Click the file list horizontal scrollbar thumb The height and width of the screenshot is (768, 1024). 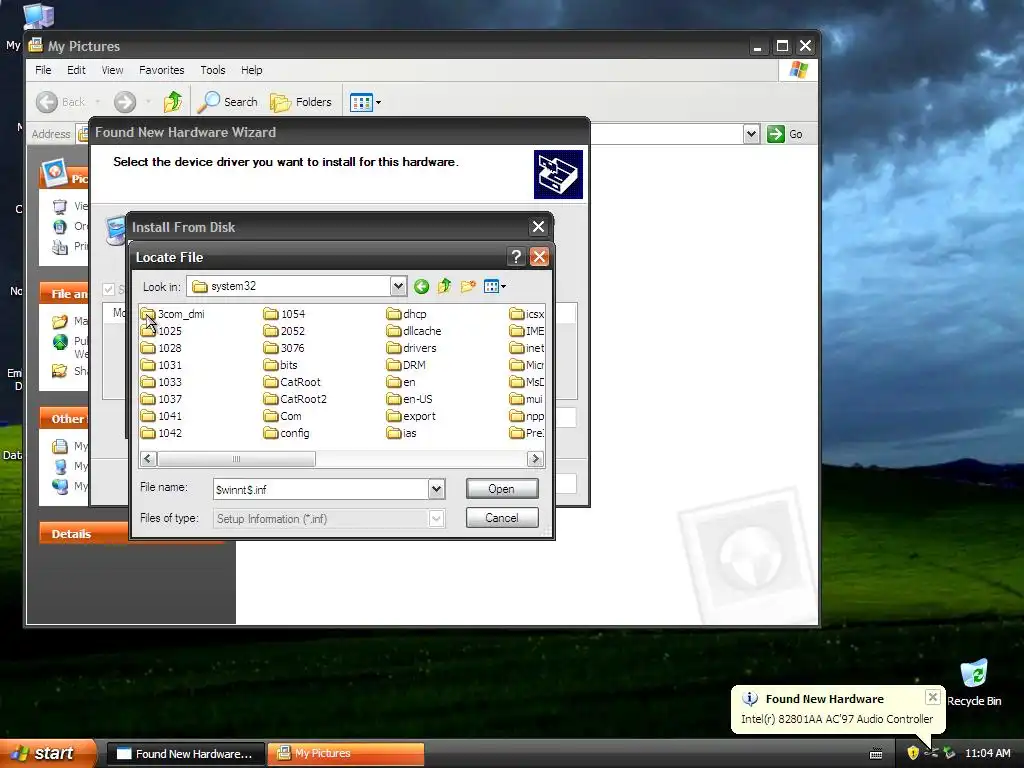tap(236, 459)
